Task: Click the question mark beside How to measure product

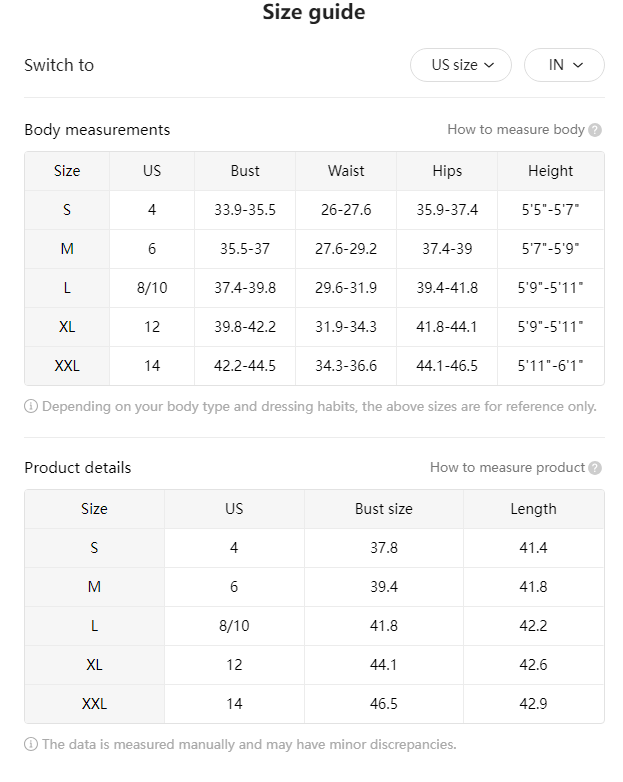Action: pos(595,468)
